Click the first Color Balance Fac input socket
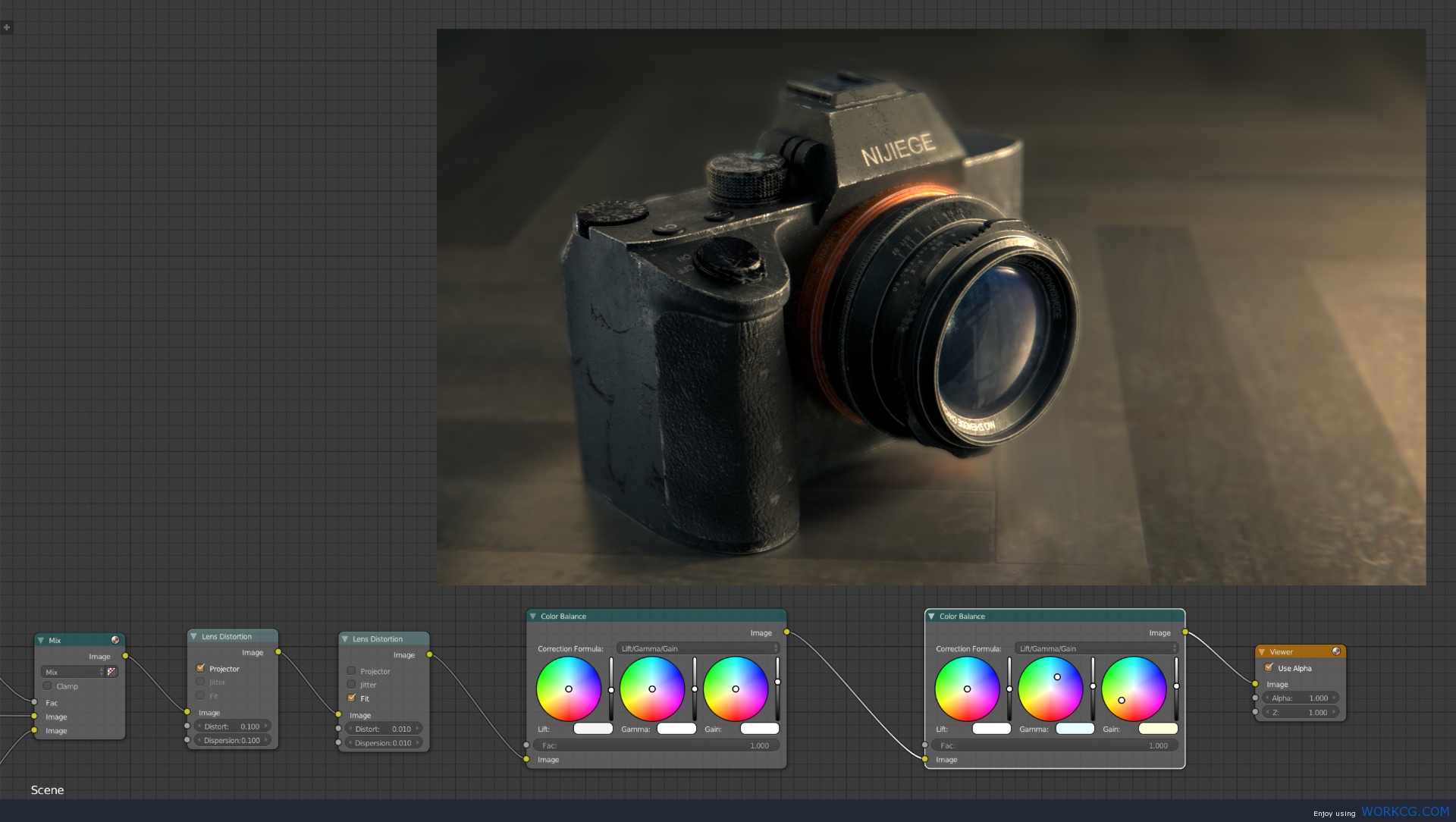This screenshot has height=822, width=1456. coord(526,745)
